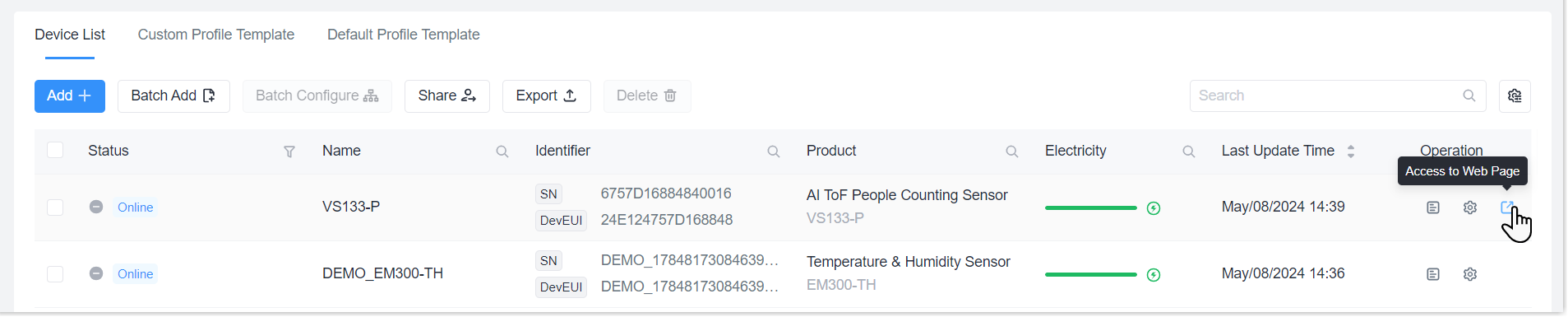Click the VS133-P electricity level bar
The width and height of the screenshot is (1568, 317).
pos(1090,208)
